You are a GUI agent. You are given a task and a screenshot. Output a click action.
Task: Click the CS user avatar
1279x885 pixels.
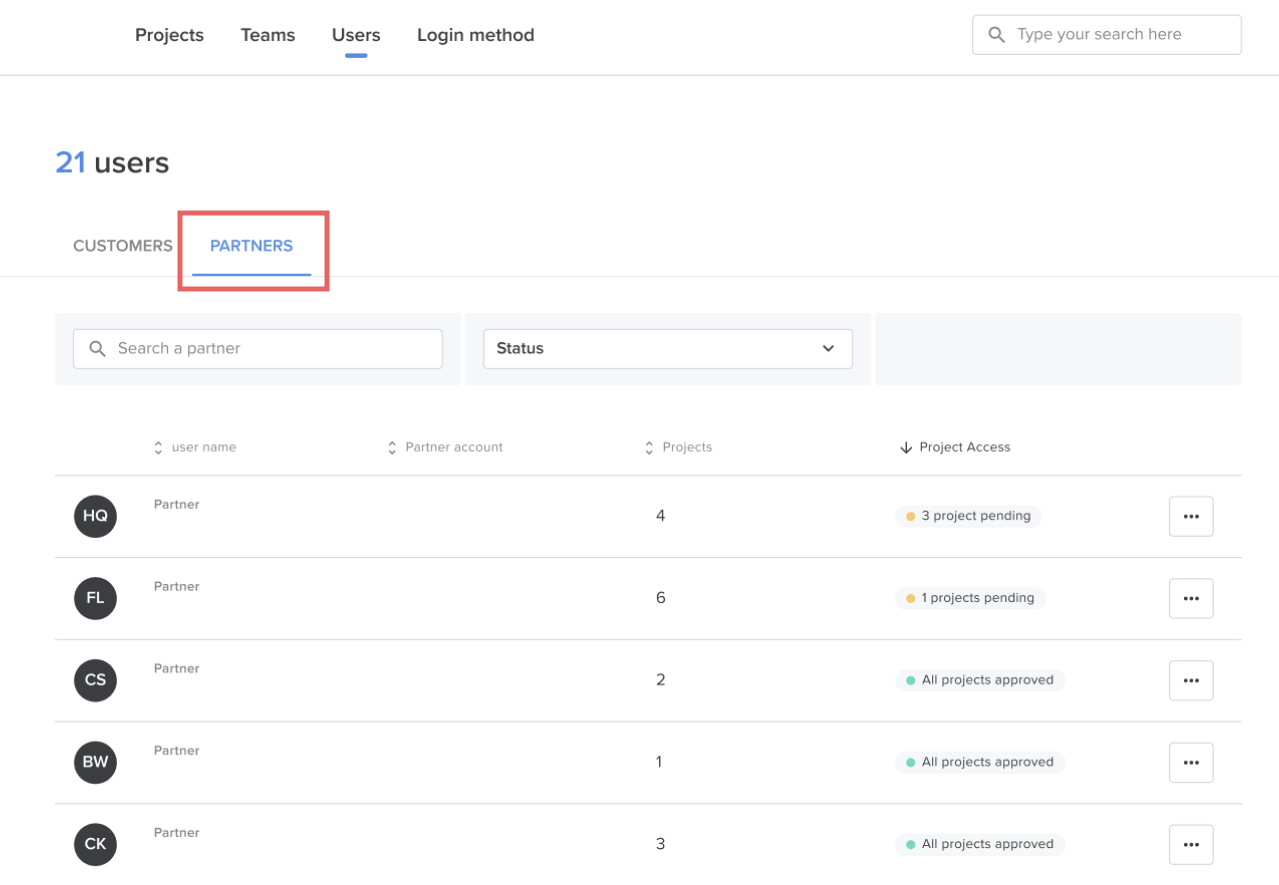[x=95, y=680]
